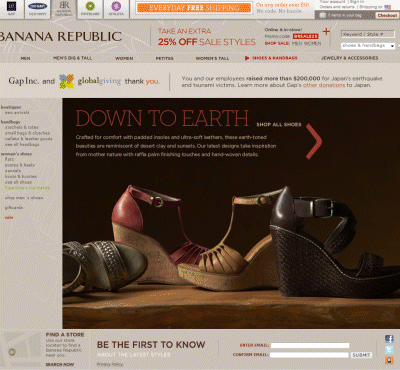The height and width of the screenshot is (370, 400).
Task: Click the red sale sidebar link
Action: (9, 218)
